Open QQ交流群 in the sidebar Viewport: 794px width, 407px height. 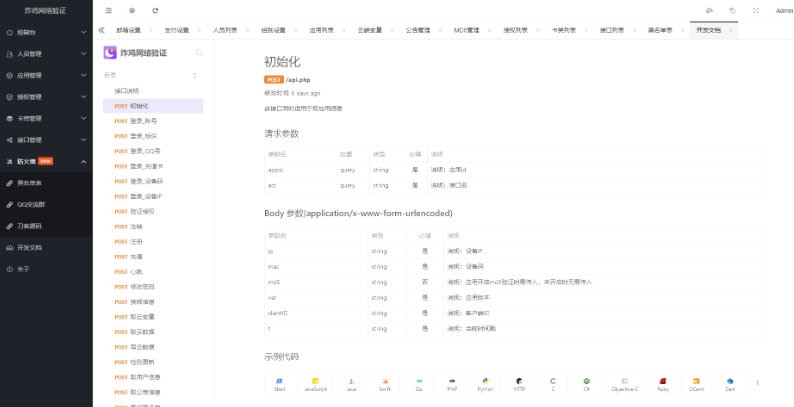tap(46, 205)
